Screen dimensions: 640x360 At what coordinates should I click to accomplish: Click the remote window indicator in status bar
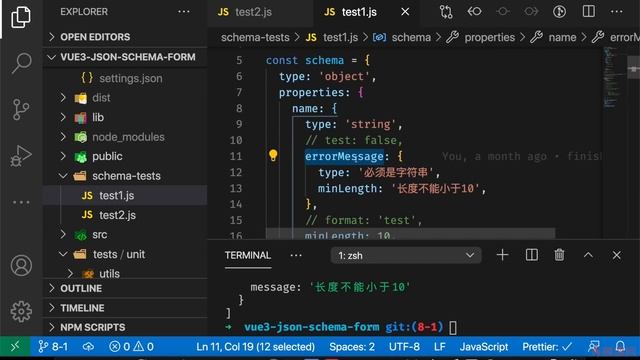(15, 347)
